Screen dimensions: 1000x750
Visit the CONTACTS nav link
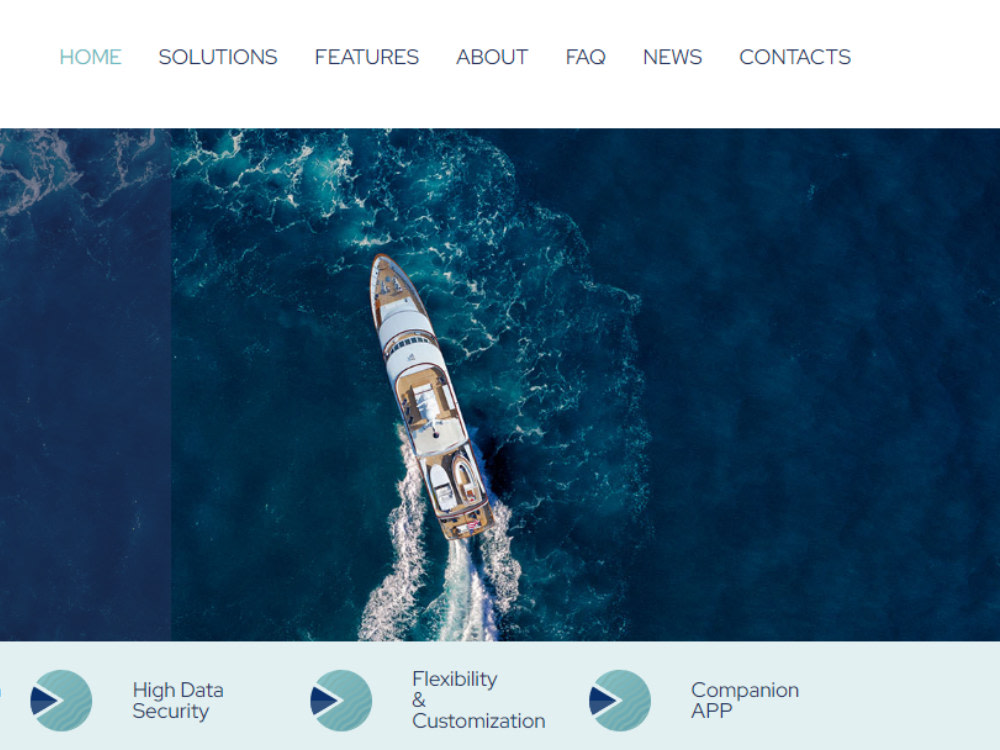(795, 57)
